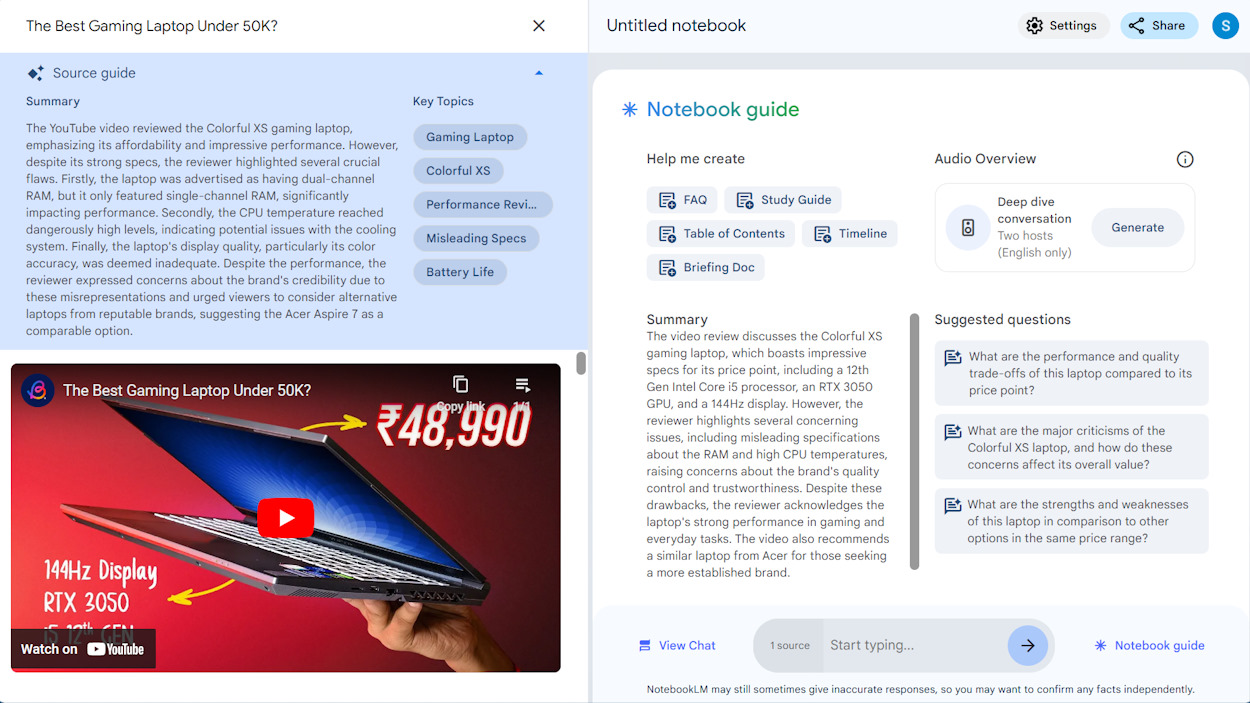Create a Table of Contents

720,233
